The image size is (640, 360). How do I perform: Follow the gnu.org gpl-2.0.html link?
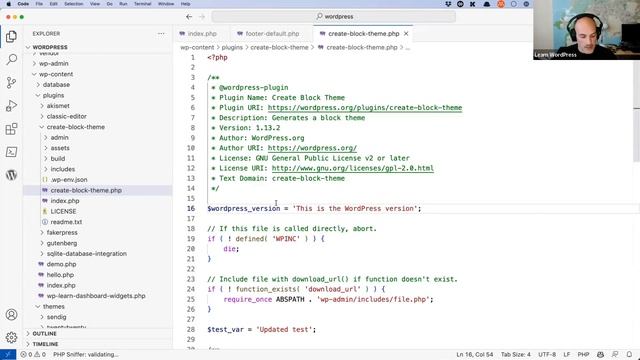tap(353, 168)
